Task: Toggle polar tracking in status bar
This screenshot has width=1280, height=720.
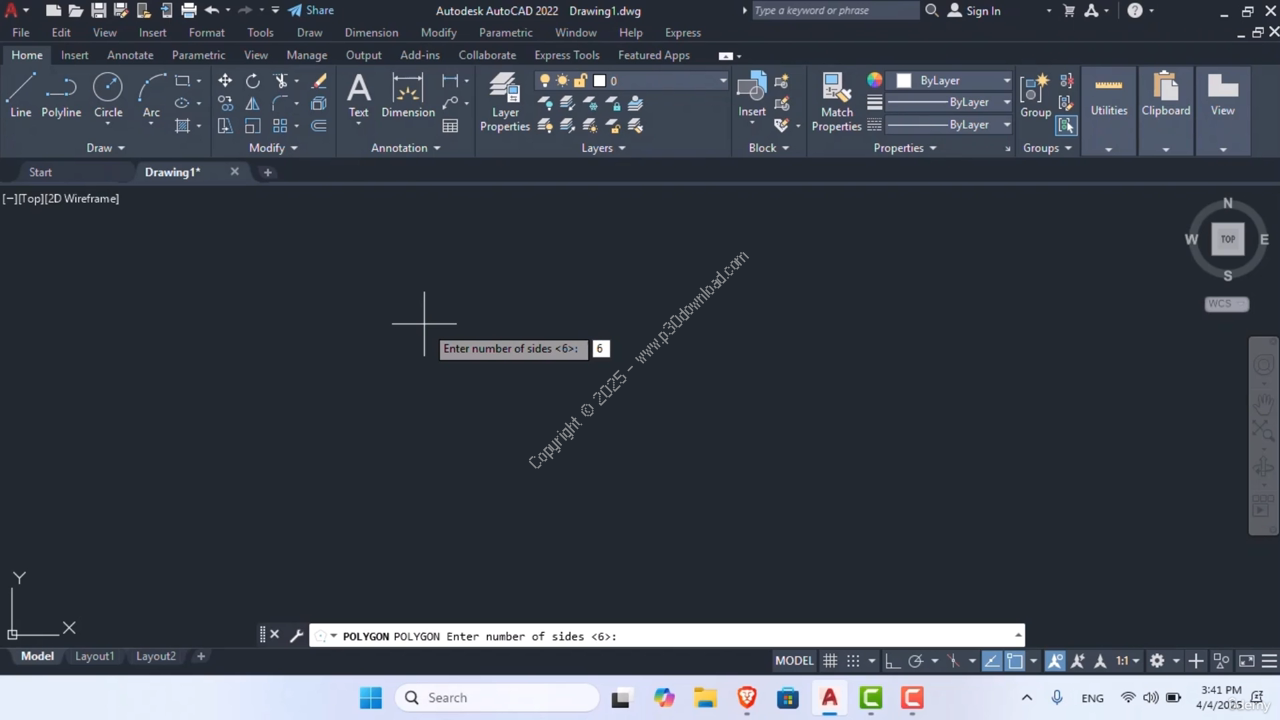Action: (x=915, y=661)
